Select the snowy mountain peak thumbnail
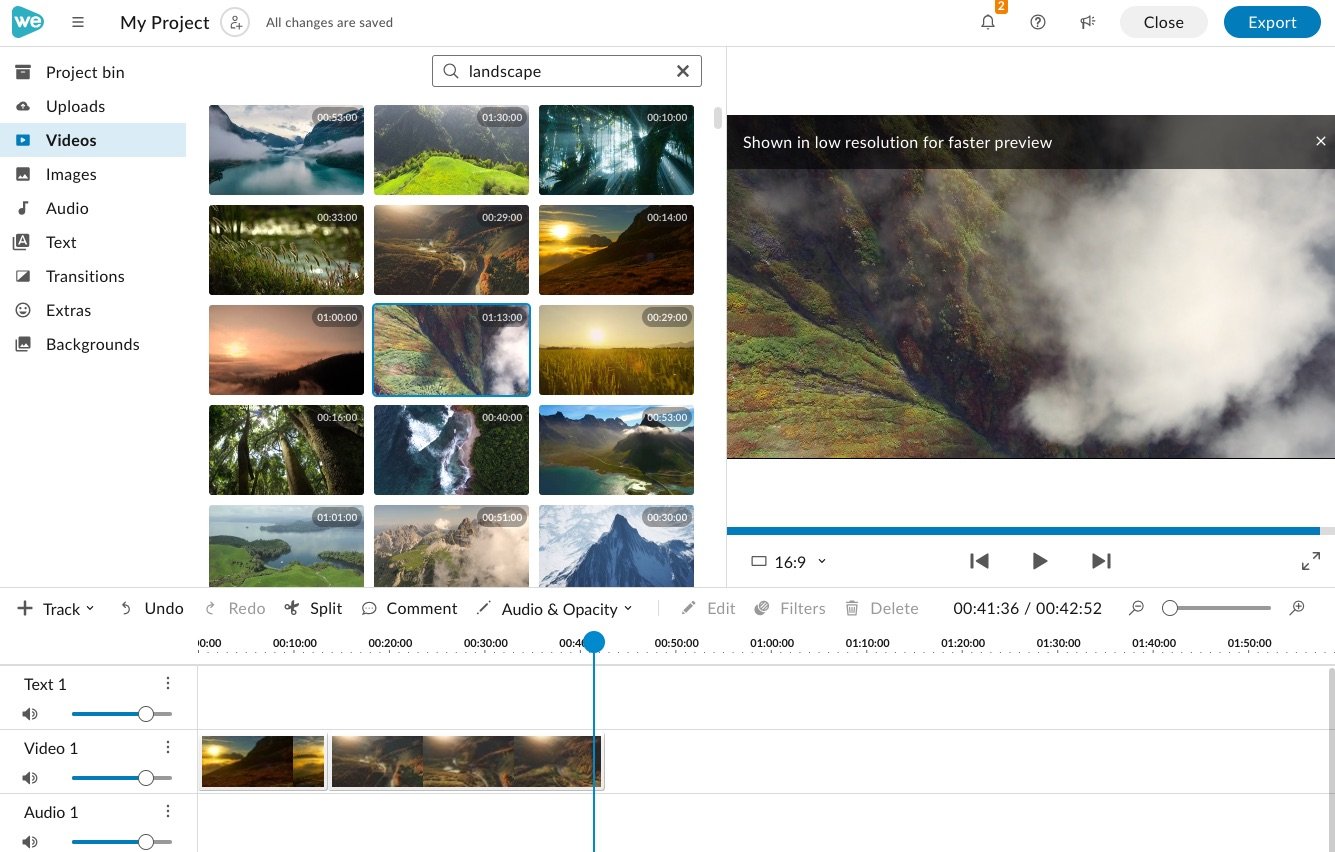This screenshot has width=1335, height=852. point(616,546)
